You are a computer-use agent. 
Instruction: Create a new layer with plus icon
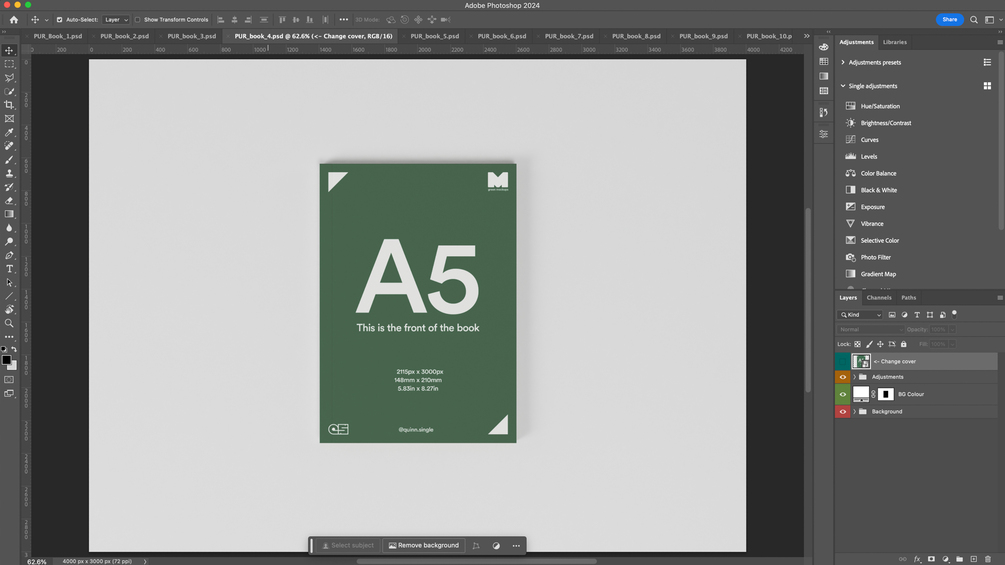pyautogui.click(x=974, y=559)
